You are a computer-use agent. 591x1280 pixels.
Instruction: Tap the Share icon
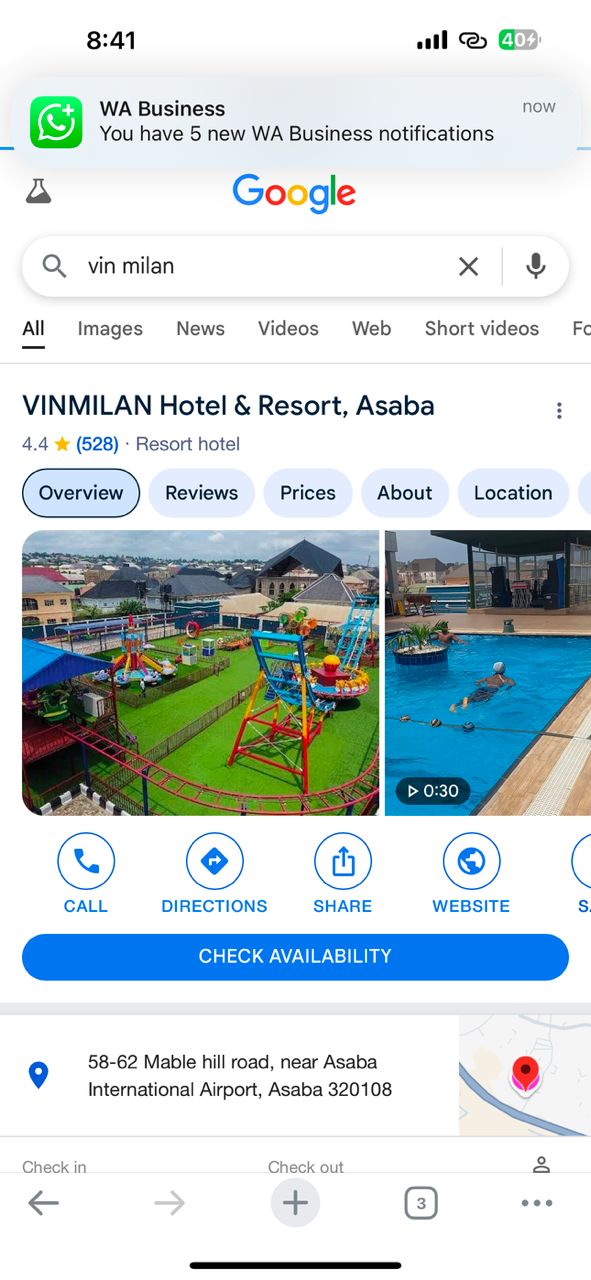pos(343,861)
